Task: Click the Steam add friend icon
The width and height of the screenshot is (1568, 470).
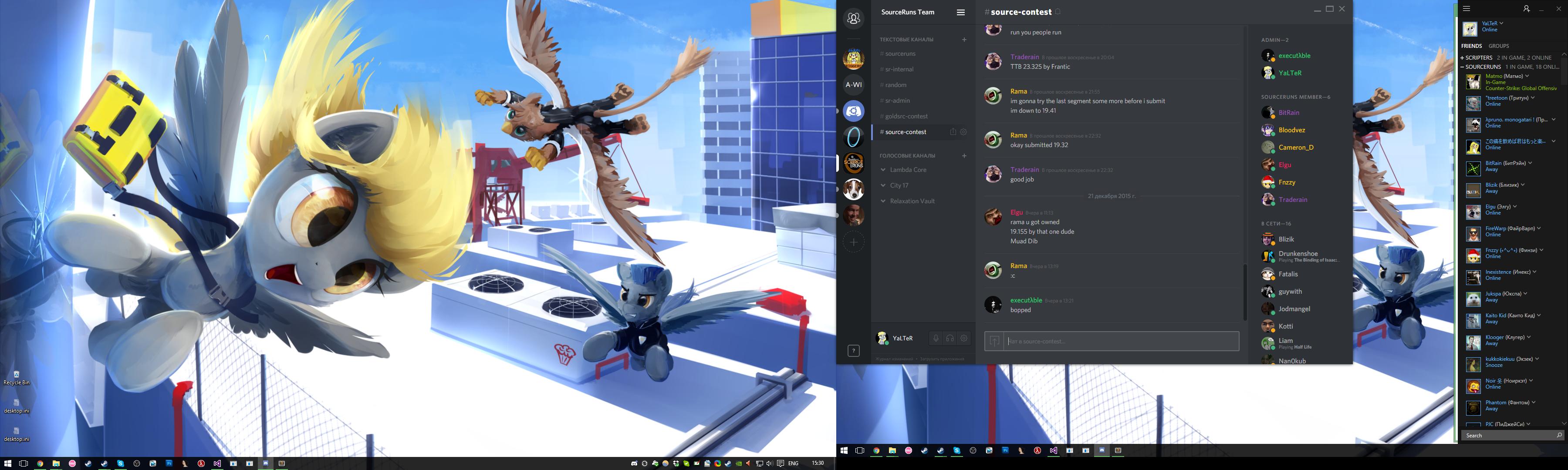Action: tap(1527, 9)
